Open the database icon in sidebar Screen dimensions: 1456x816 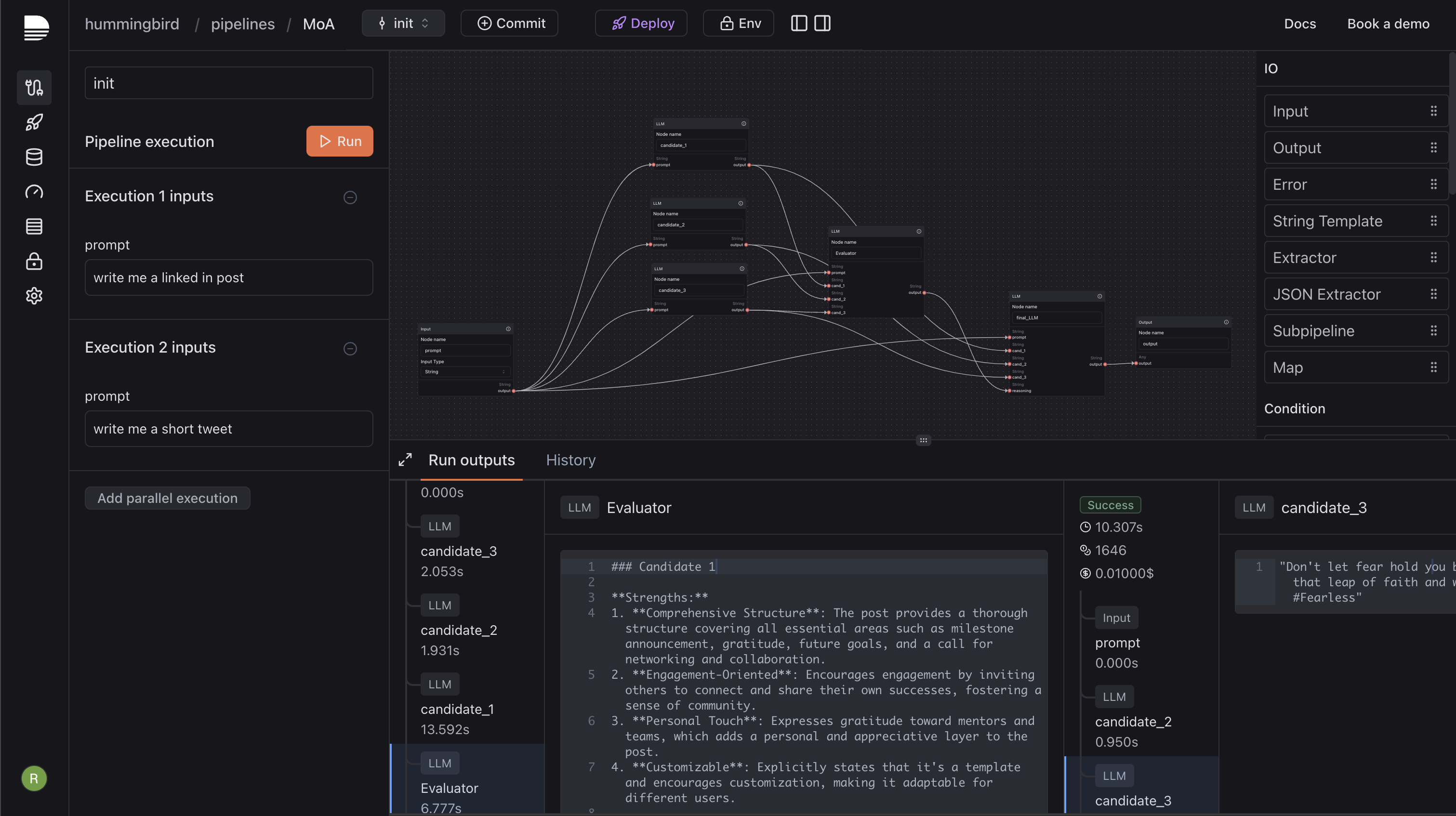click(x=34, y=157)
